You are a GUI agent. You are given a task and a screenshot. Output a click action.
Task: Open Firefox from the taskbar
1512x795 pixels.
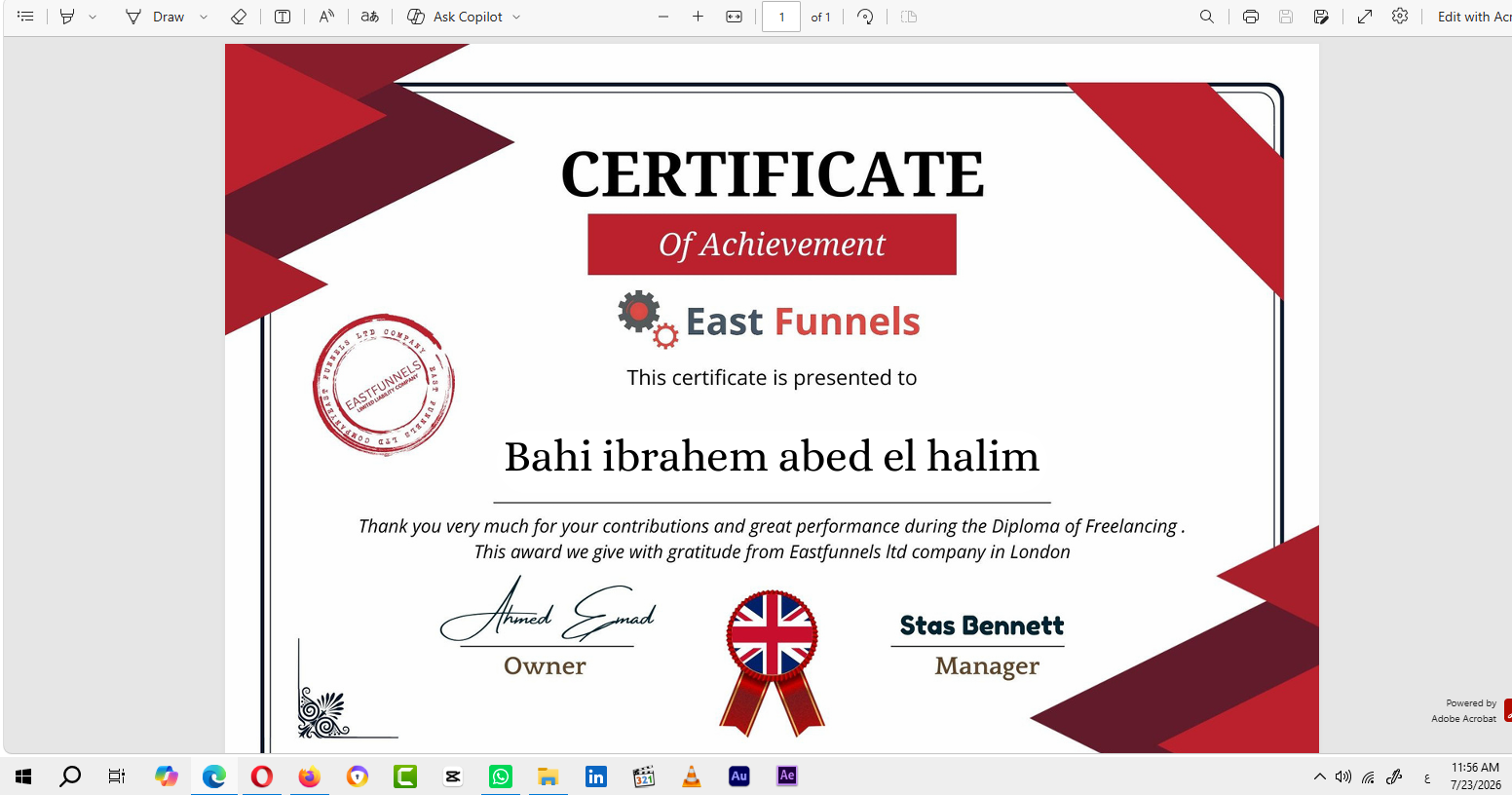click(310, 776)
